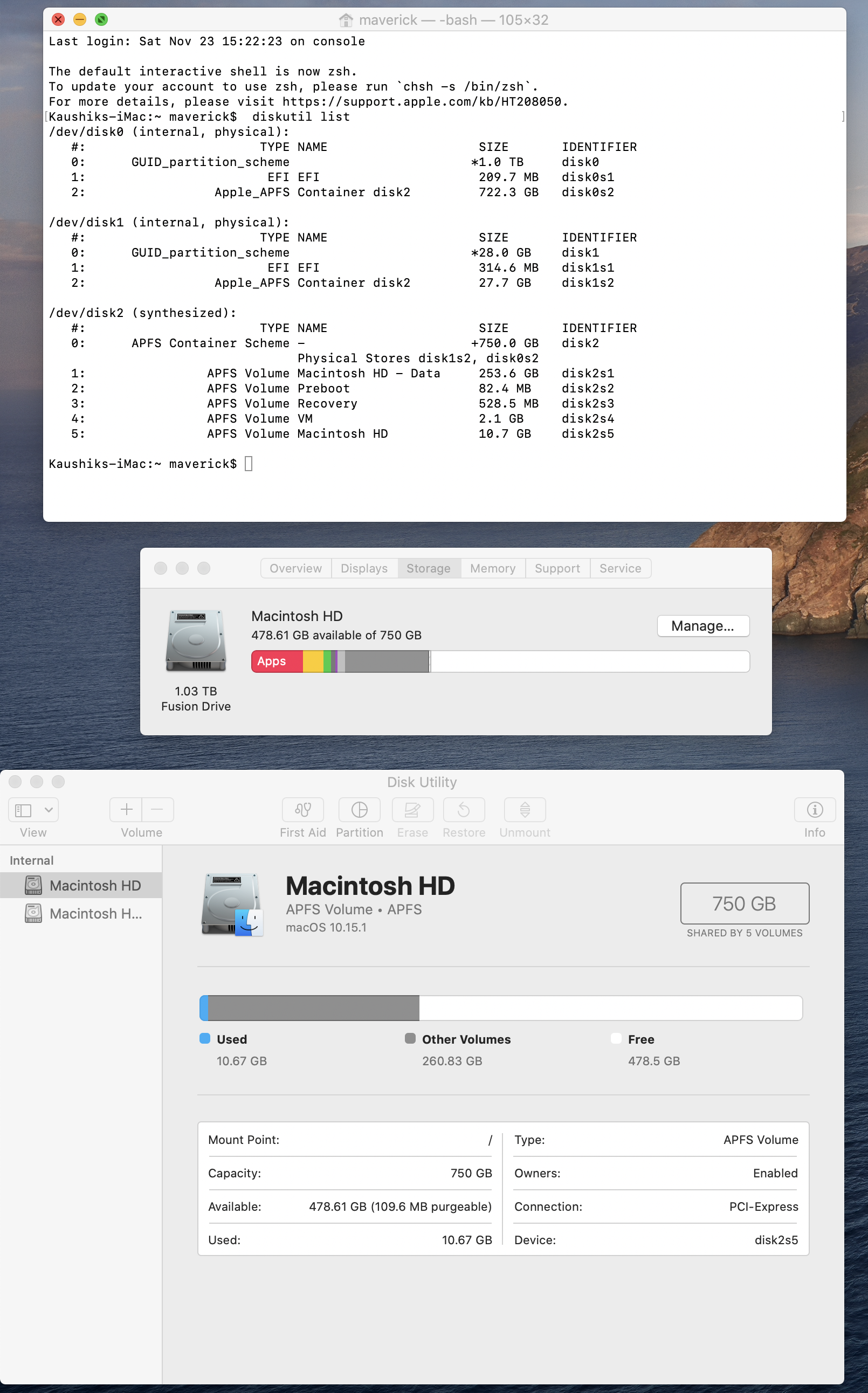Click the gray Other Volumes legend swatch
Screen dimensions: 868x1393
410,1038
